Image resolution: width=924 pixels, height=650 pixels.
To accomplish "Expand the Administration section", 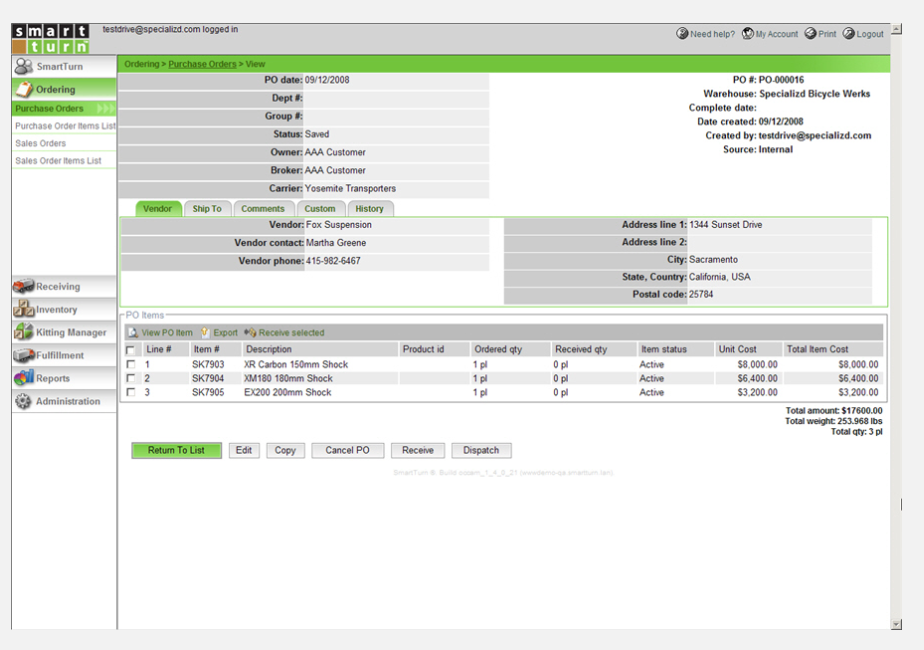I will click(64, 401).
